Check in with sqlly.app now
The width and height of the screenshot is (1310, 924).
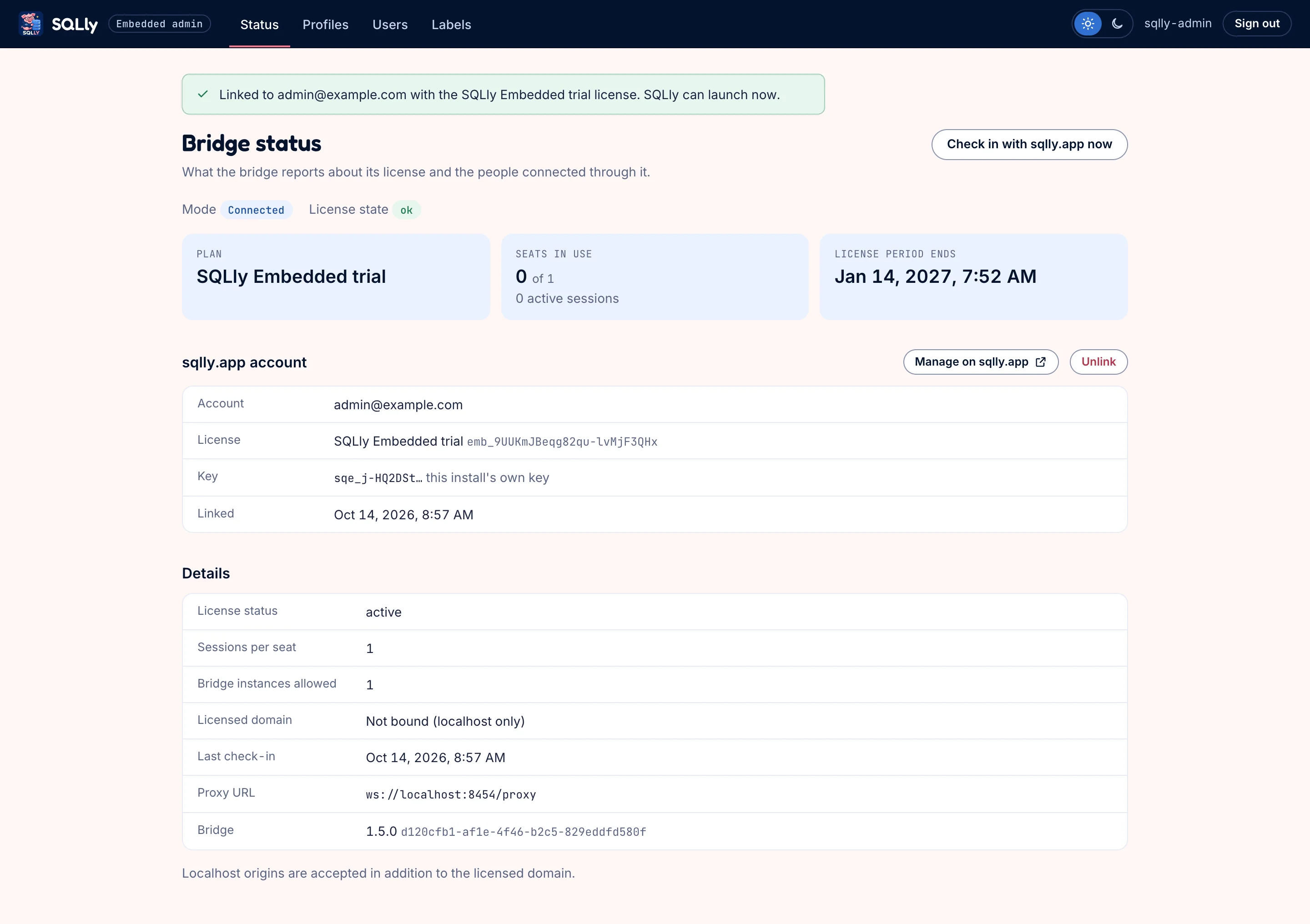click(x=1029, y=144)
